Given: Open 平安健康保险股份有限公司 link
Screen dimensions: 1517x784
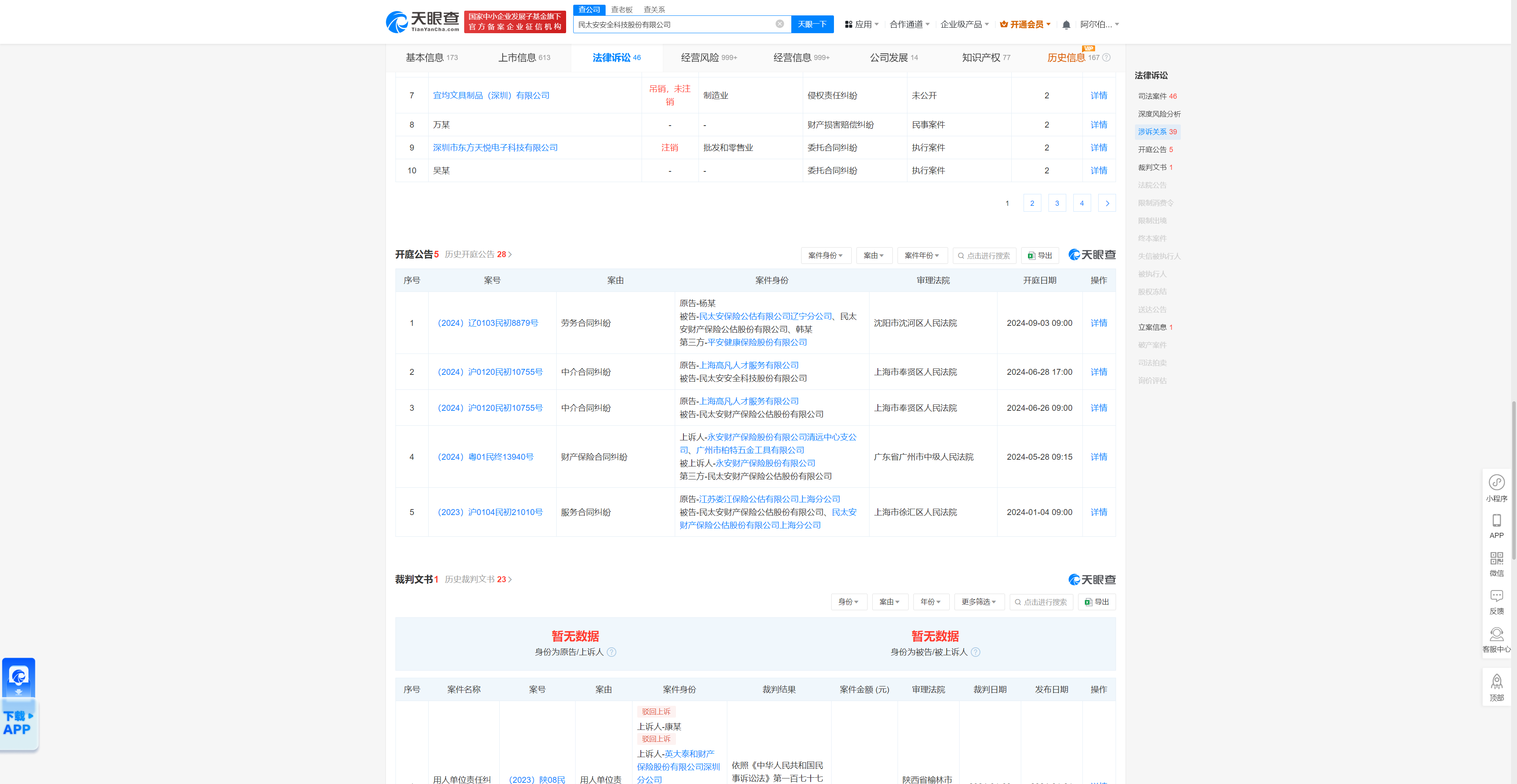Looking at the screenshot, I should pos(757,342).
